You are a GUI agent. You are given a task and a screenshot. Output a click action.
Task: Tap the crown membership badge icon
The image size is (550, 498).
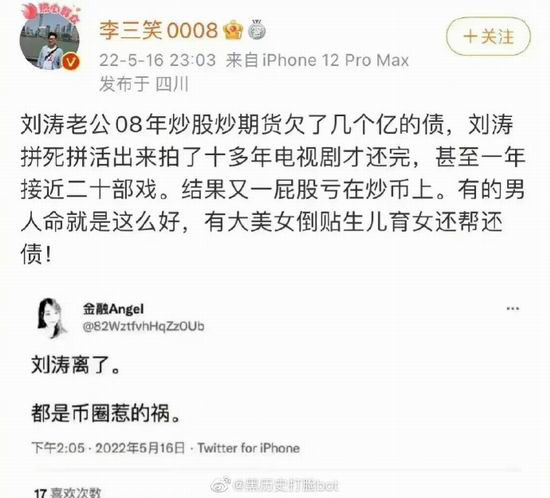click(233, 30)
